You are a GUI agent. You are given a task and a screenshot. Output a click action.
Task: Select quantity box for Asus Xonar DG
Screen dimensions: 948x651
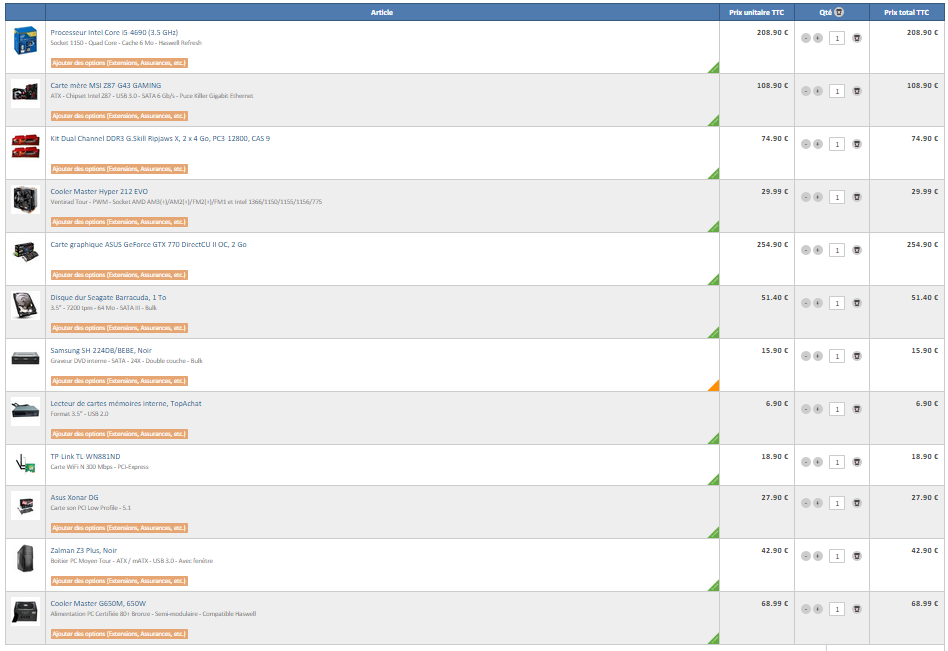click(837, 503)
